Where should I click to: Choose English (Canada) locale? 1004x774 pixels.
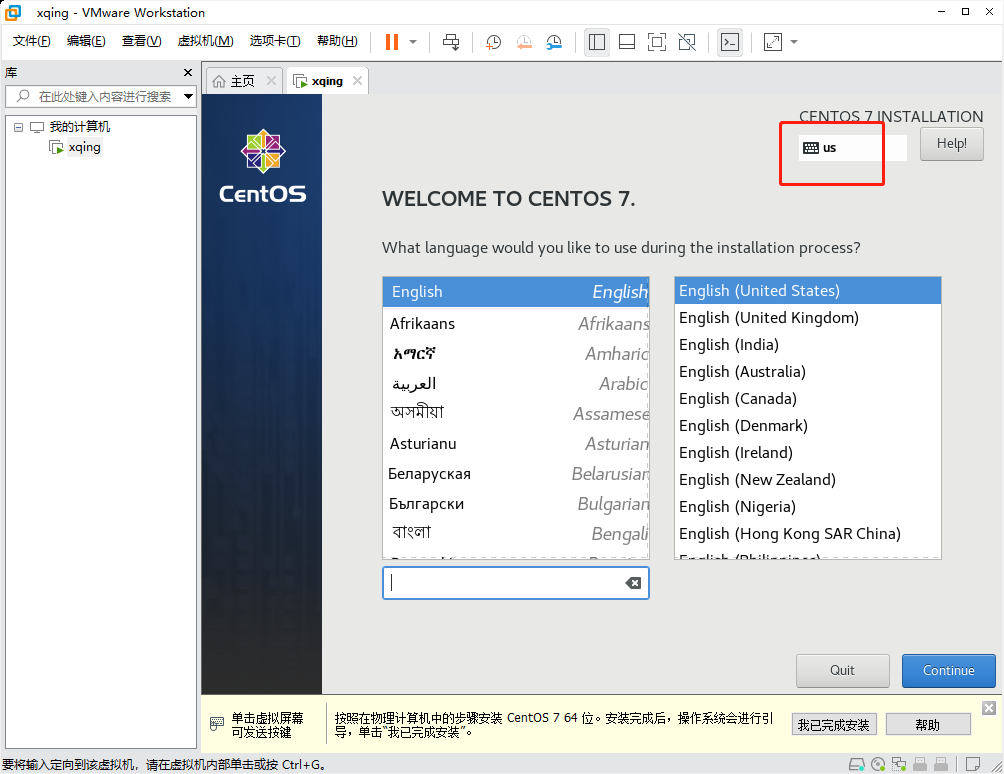point(807,398)
